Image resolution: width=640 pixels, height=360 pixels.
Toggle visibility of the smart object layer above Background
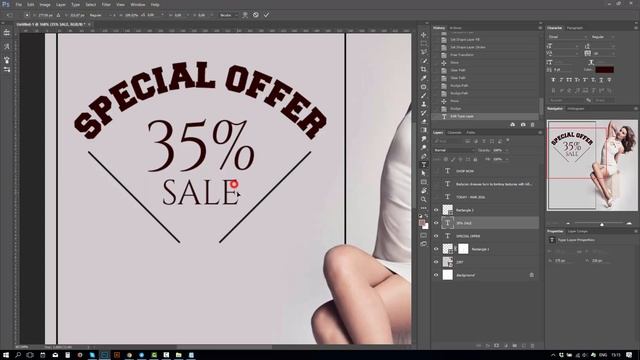(436, 262)
